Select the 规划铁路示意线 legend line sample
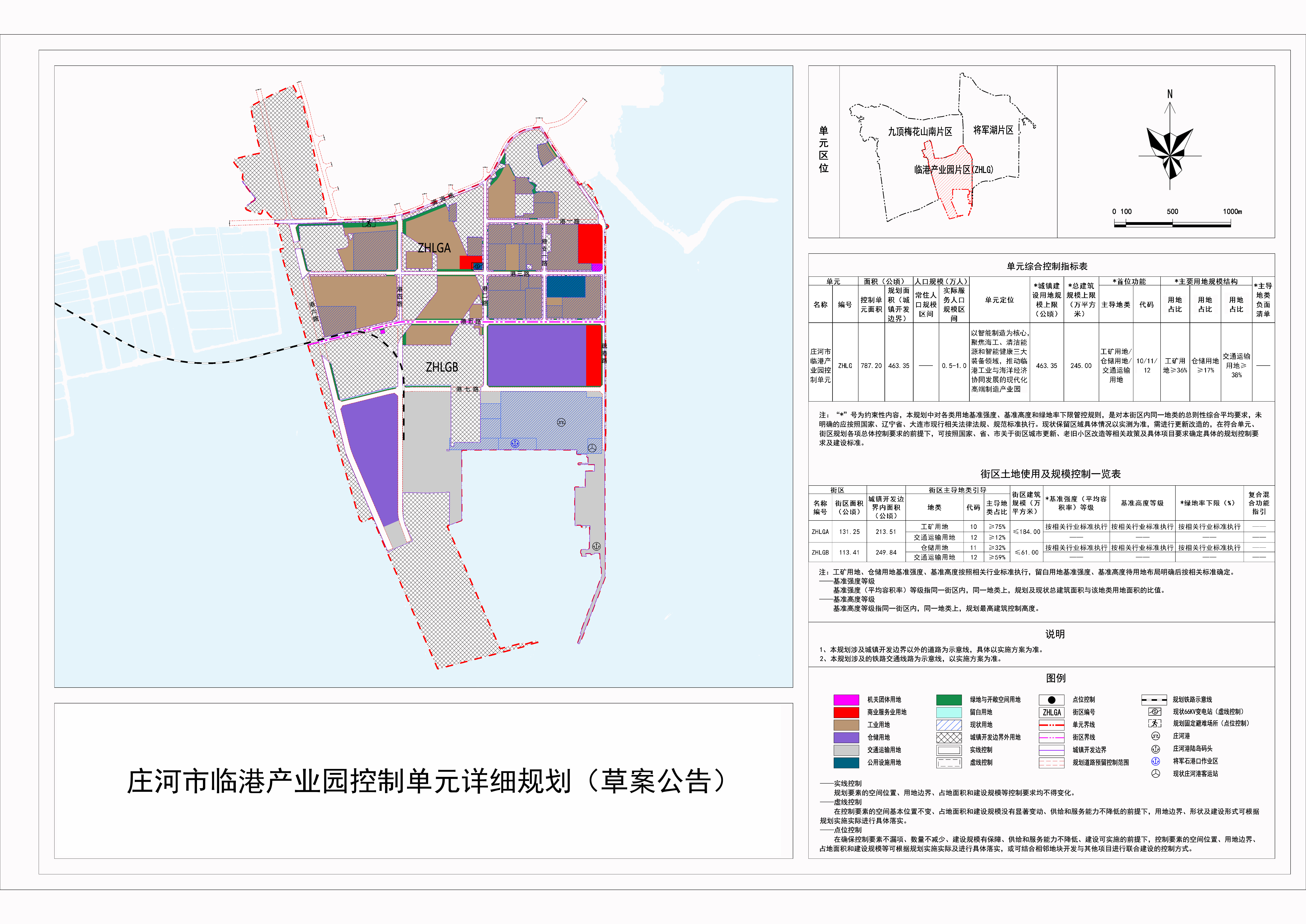Screen dimensions: 1306x924 click(x=1154, y=700)
